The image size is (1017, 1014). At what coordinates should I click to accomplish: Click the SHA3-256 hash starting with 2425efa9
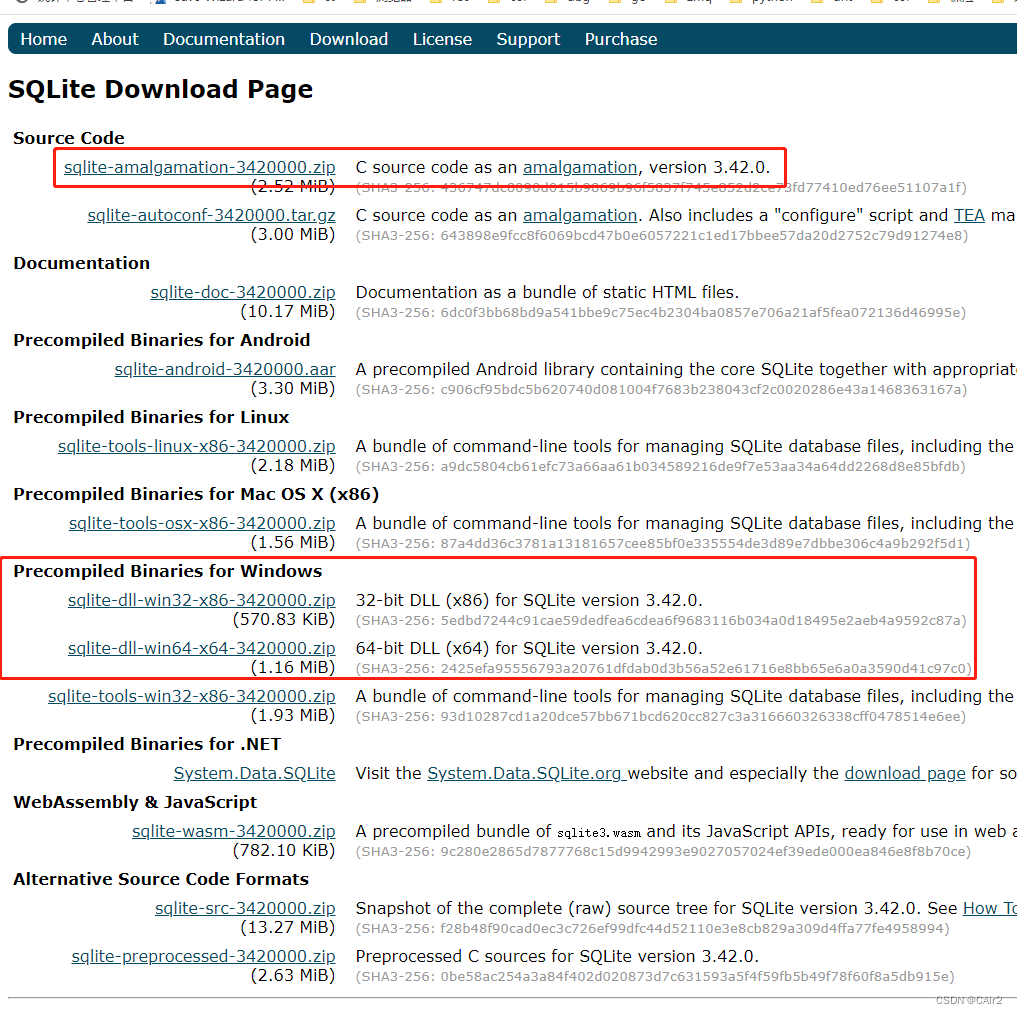point(664,669)
